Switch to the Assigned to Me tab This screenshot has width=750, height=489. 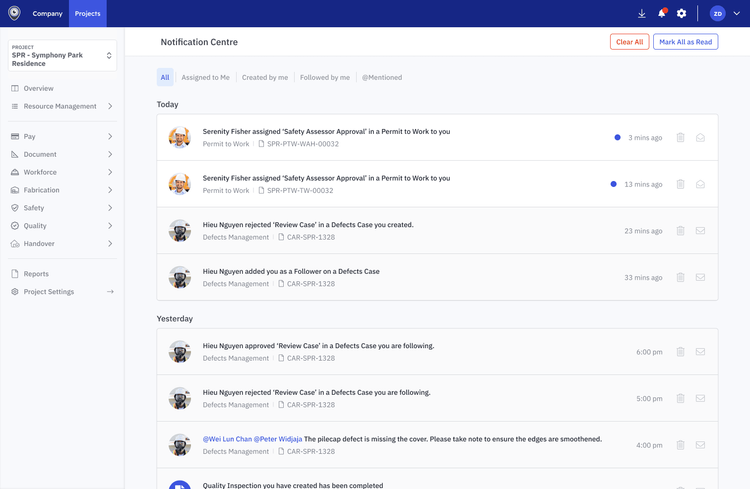(205, 77)
